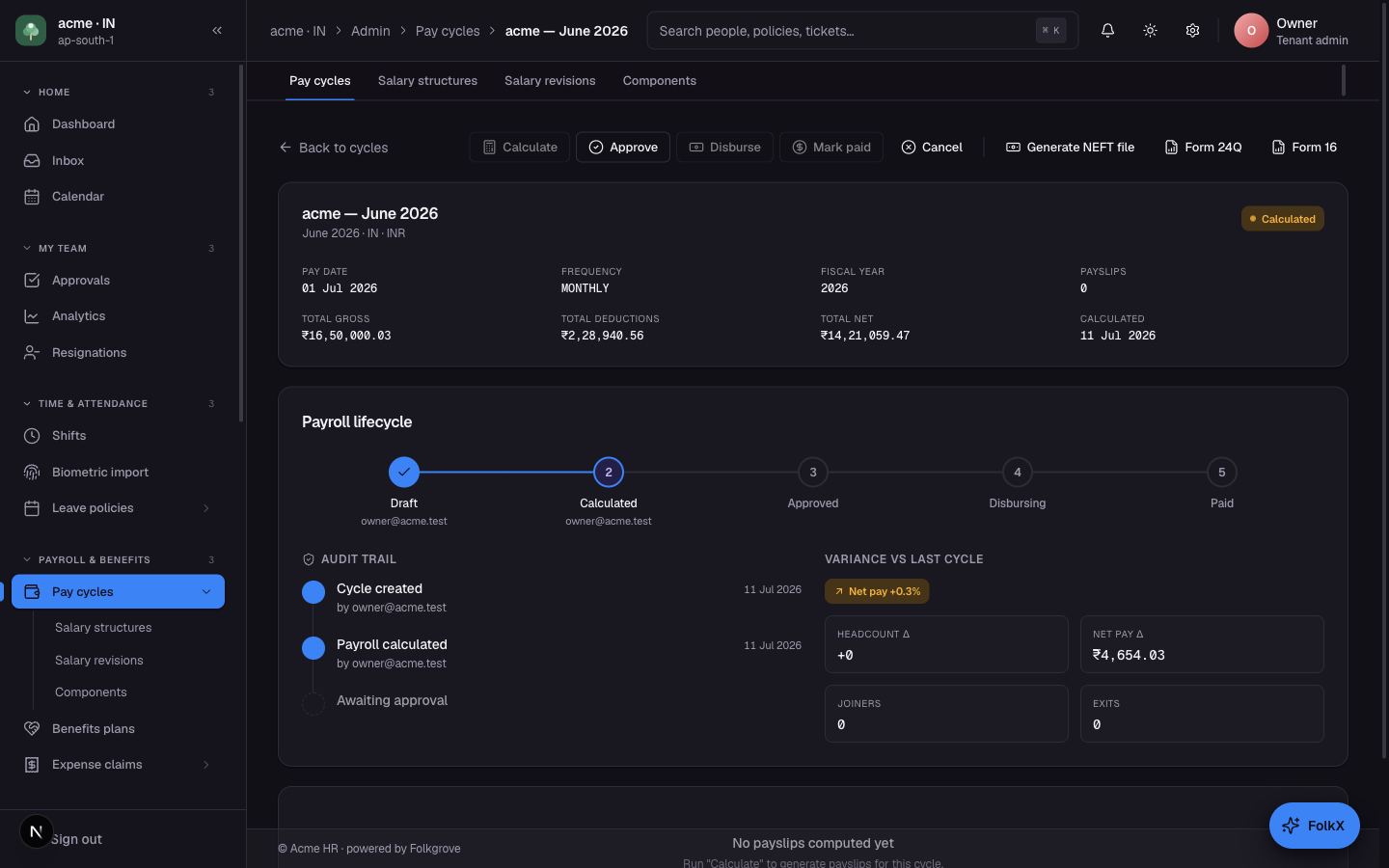Open Benefits plans in sidebar

(118, 729)
